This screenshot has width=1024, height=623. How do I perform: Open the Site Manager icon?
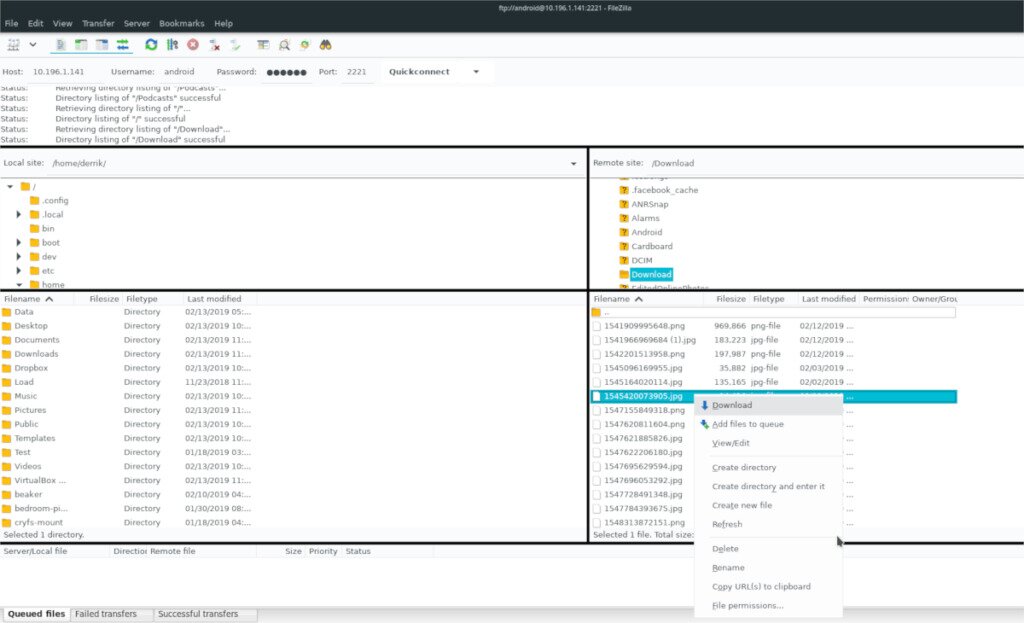click(14, 45)
